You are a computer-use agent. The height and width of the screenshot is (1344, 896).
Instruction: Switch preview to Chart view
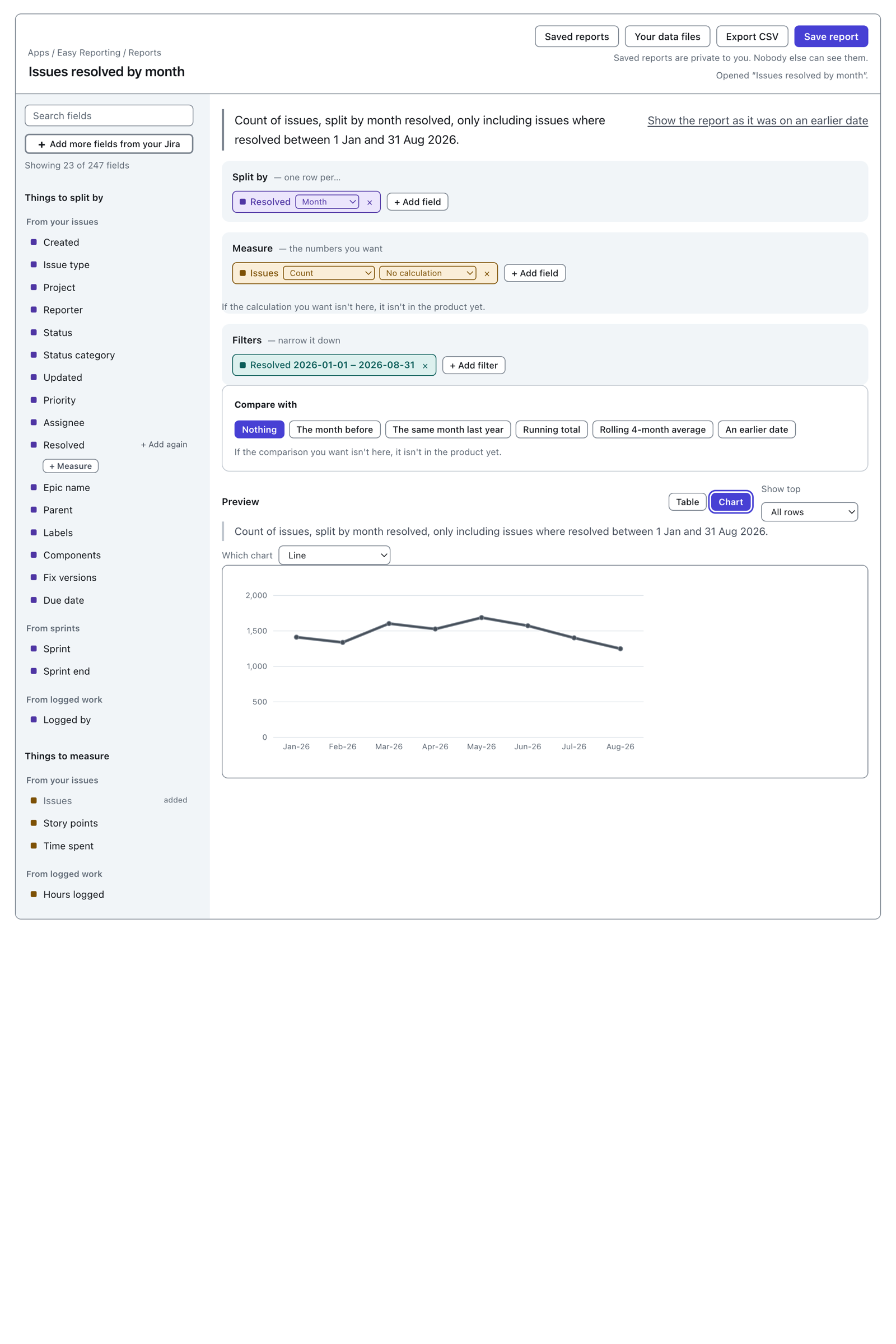tap(731, 502)
